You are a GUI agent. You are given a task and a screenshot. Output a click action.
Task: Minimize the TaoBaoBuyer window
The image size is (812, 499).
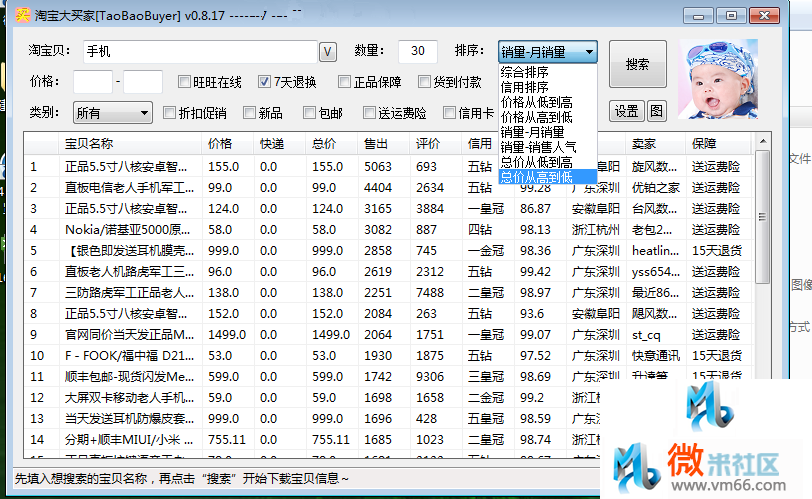[698, 16]
